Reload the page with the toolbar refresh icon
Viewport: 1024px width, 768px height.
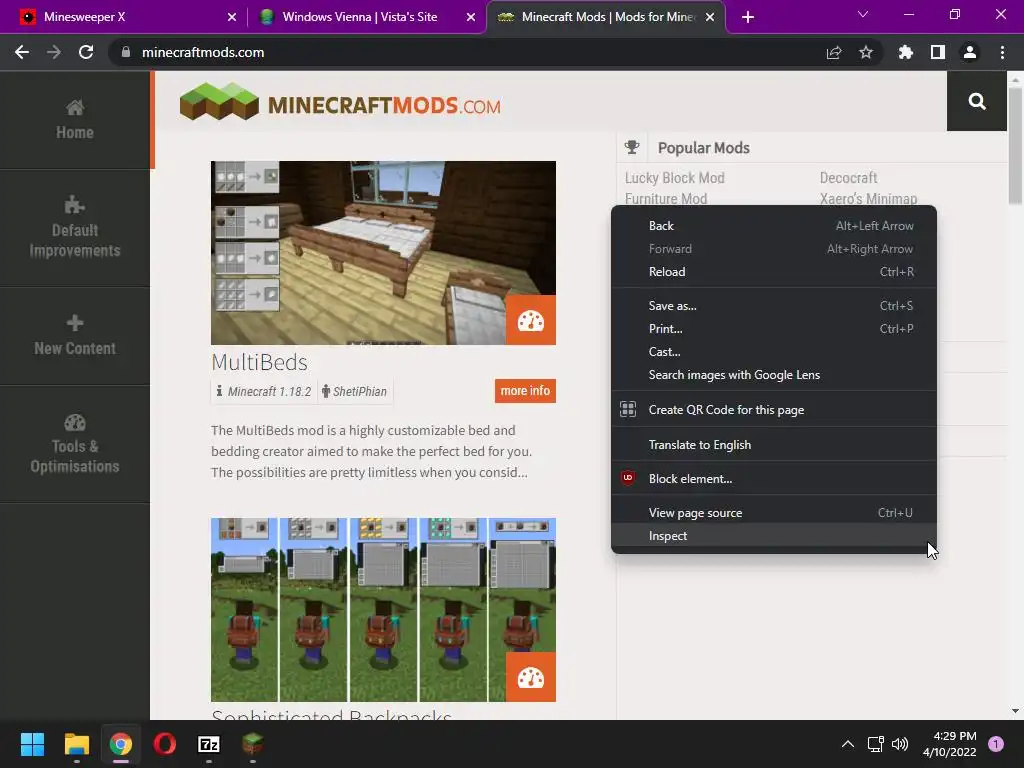(x=86, y=52)
